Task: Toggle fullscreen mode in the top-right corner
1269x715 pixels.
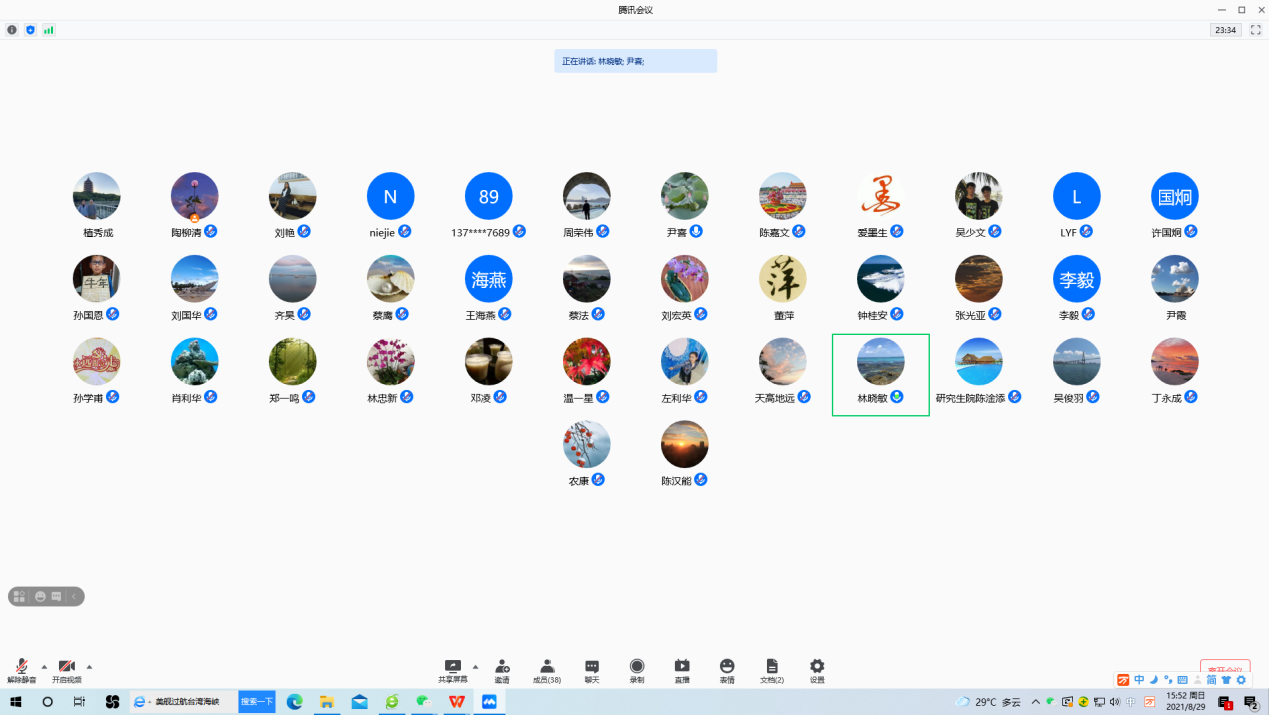Action: [1255, 30]
